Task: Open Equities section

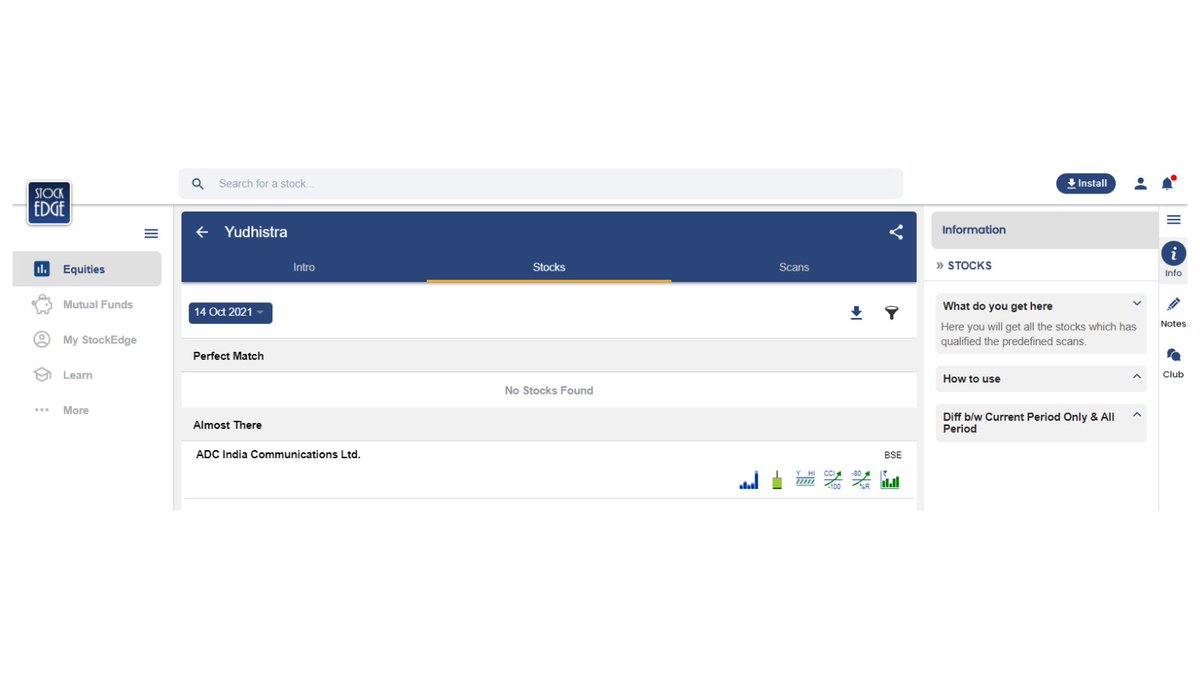Action: [87, 269]
